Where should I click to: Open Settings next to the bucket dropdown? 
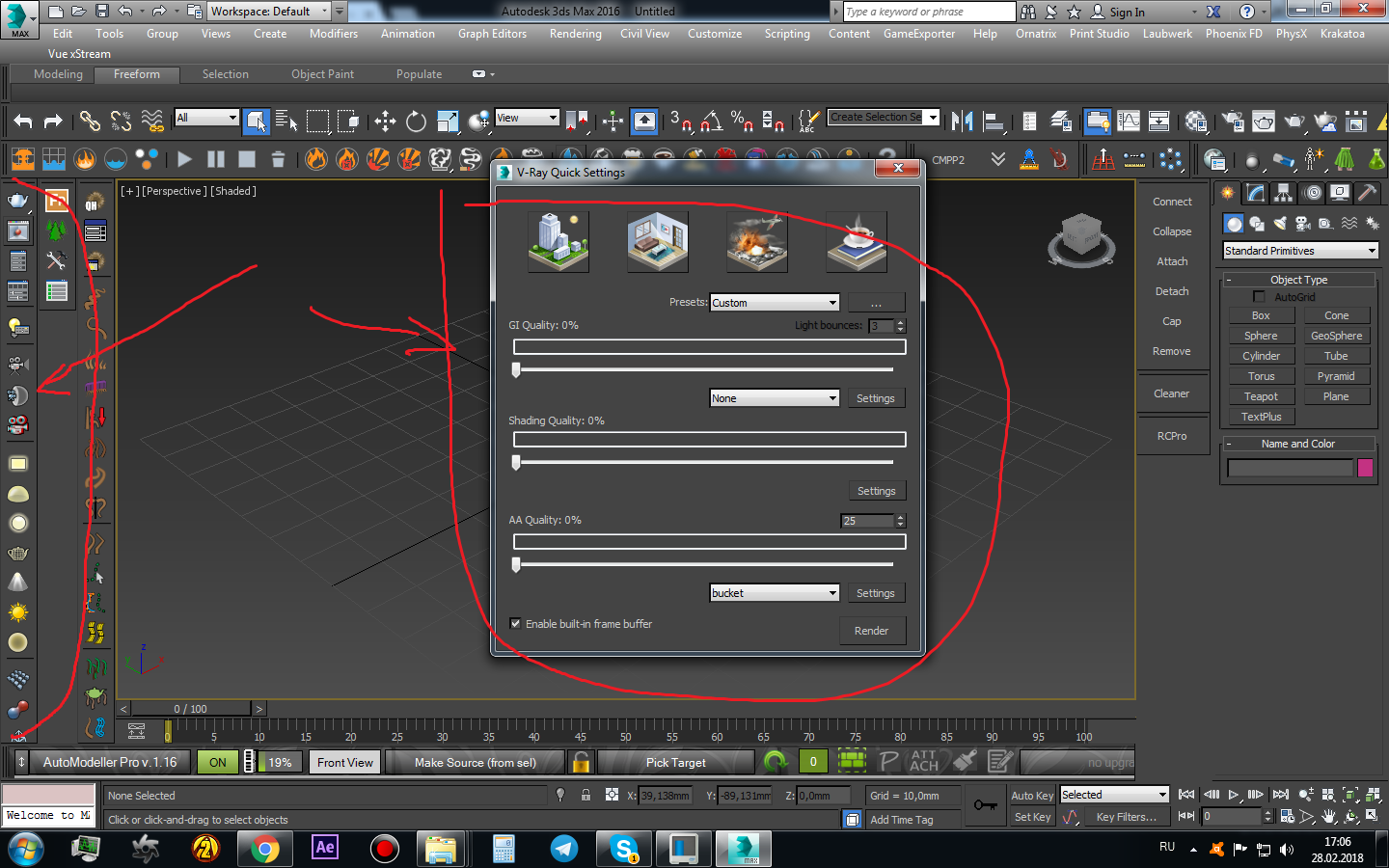[x=875, y=593]
